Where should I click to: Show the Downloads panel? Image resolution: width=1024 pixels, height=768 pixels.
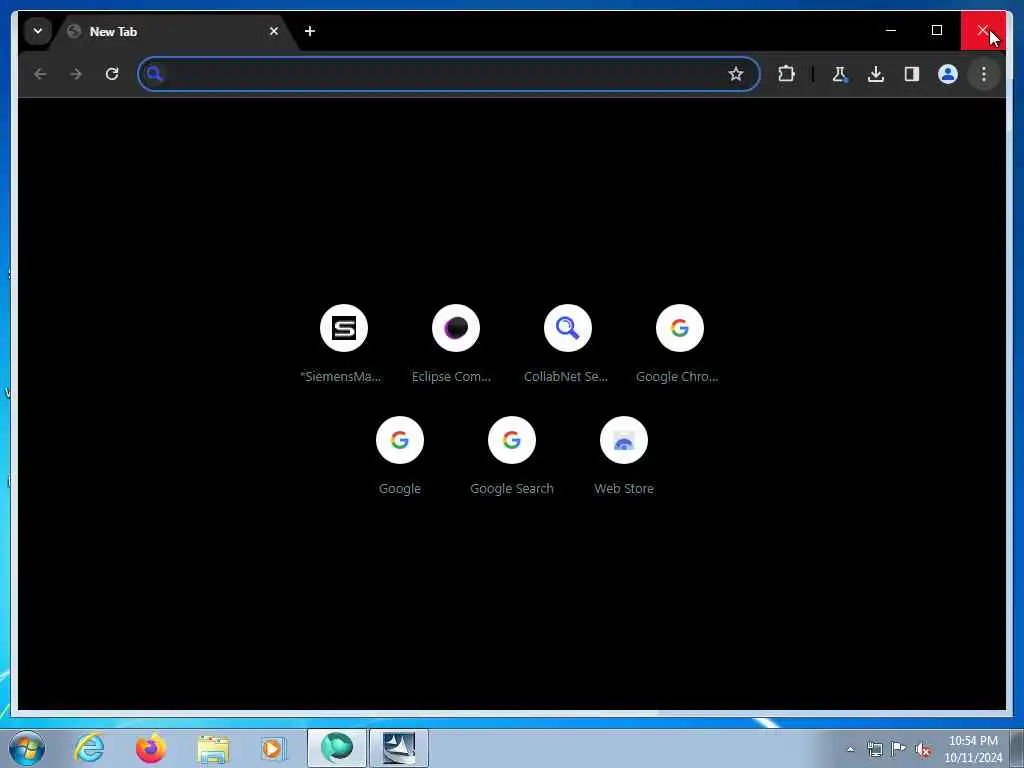click(876, 74)
